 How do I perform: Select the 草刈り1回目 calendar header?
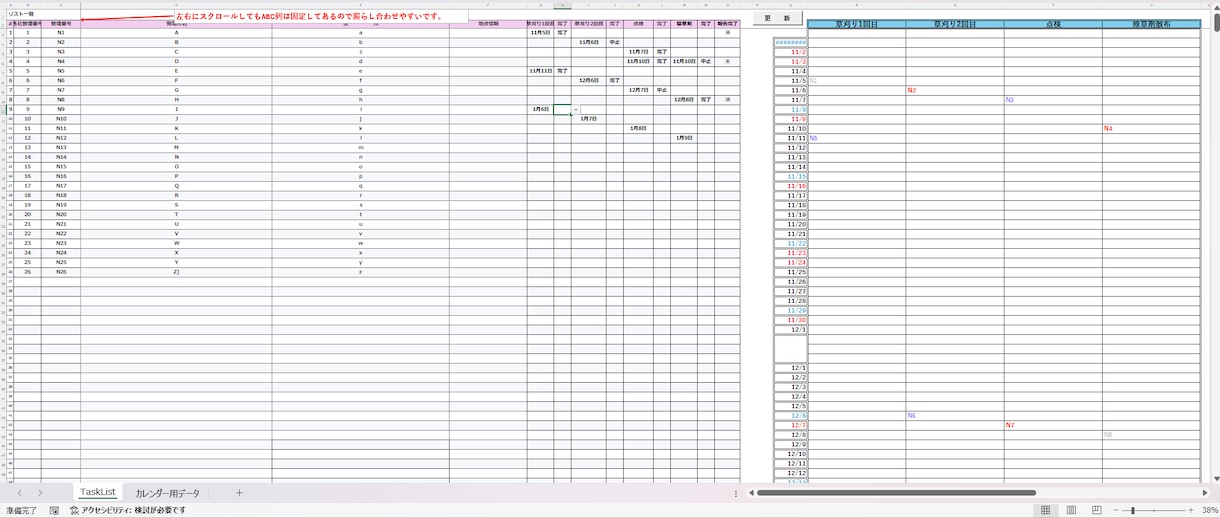tap(857, 23)
